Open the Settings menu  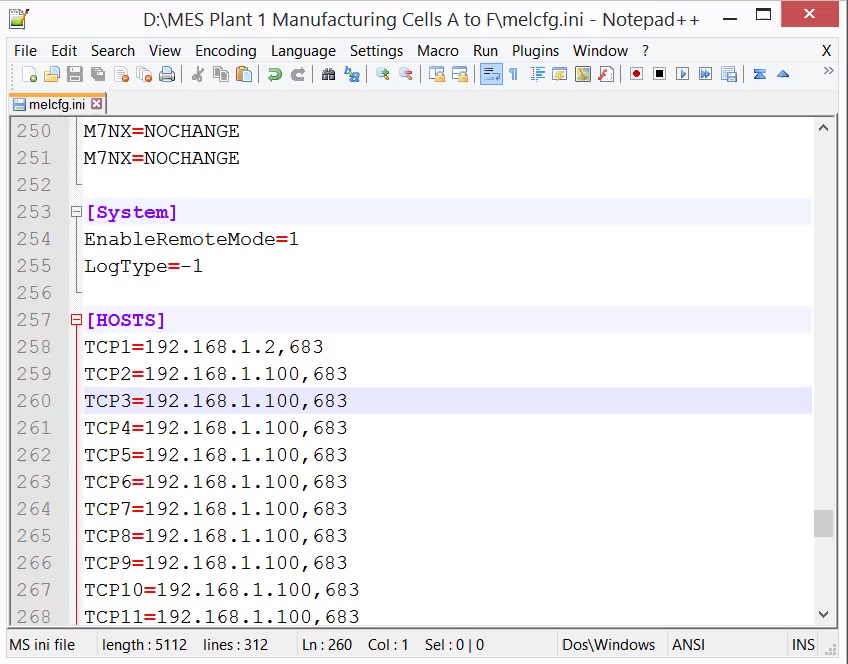(x=376, y=51)
